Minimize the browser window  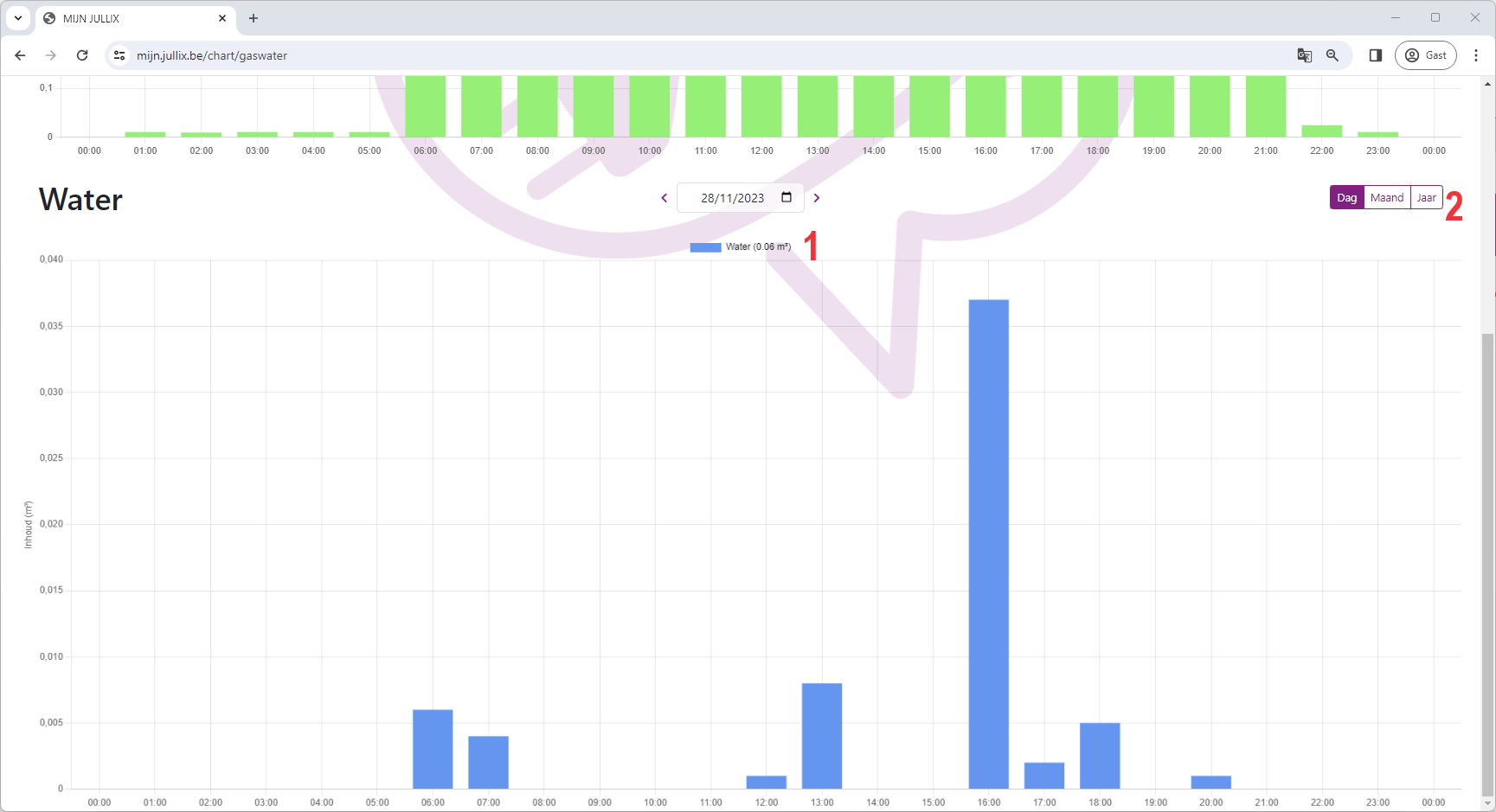pyautogui.click(x=1396, y=17)
